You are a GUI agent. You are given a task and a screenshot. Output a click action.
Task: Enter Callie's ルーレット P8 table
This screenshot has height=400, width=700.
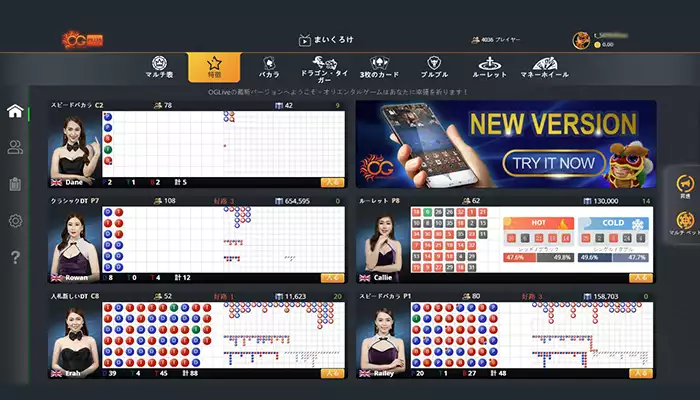[x=641, y=277]
